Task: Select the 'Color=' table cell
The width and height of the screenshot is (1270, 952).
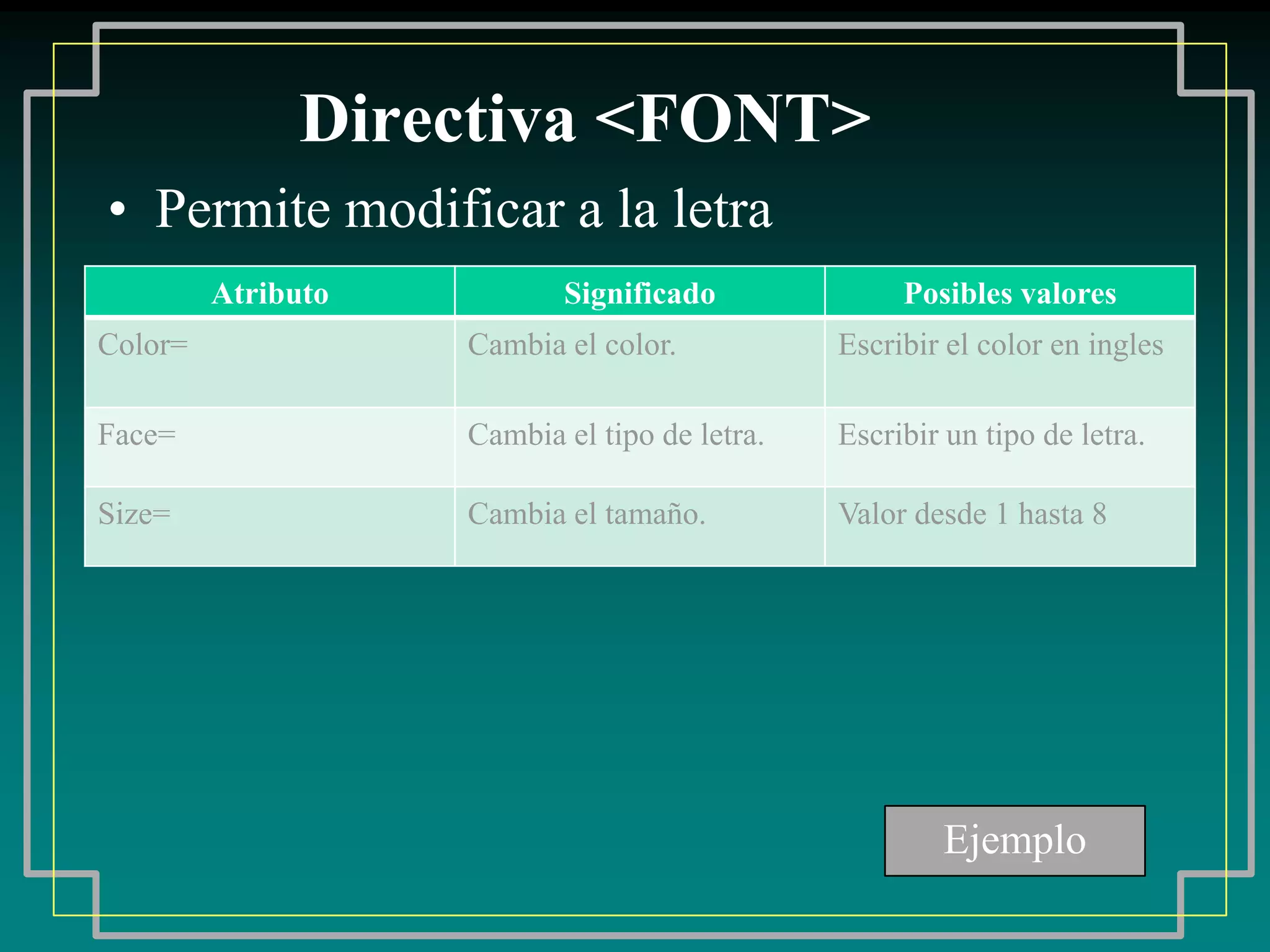Action: pyautogui.click(x=270, y=363)
